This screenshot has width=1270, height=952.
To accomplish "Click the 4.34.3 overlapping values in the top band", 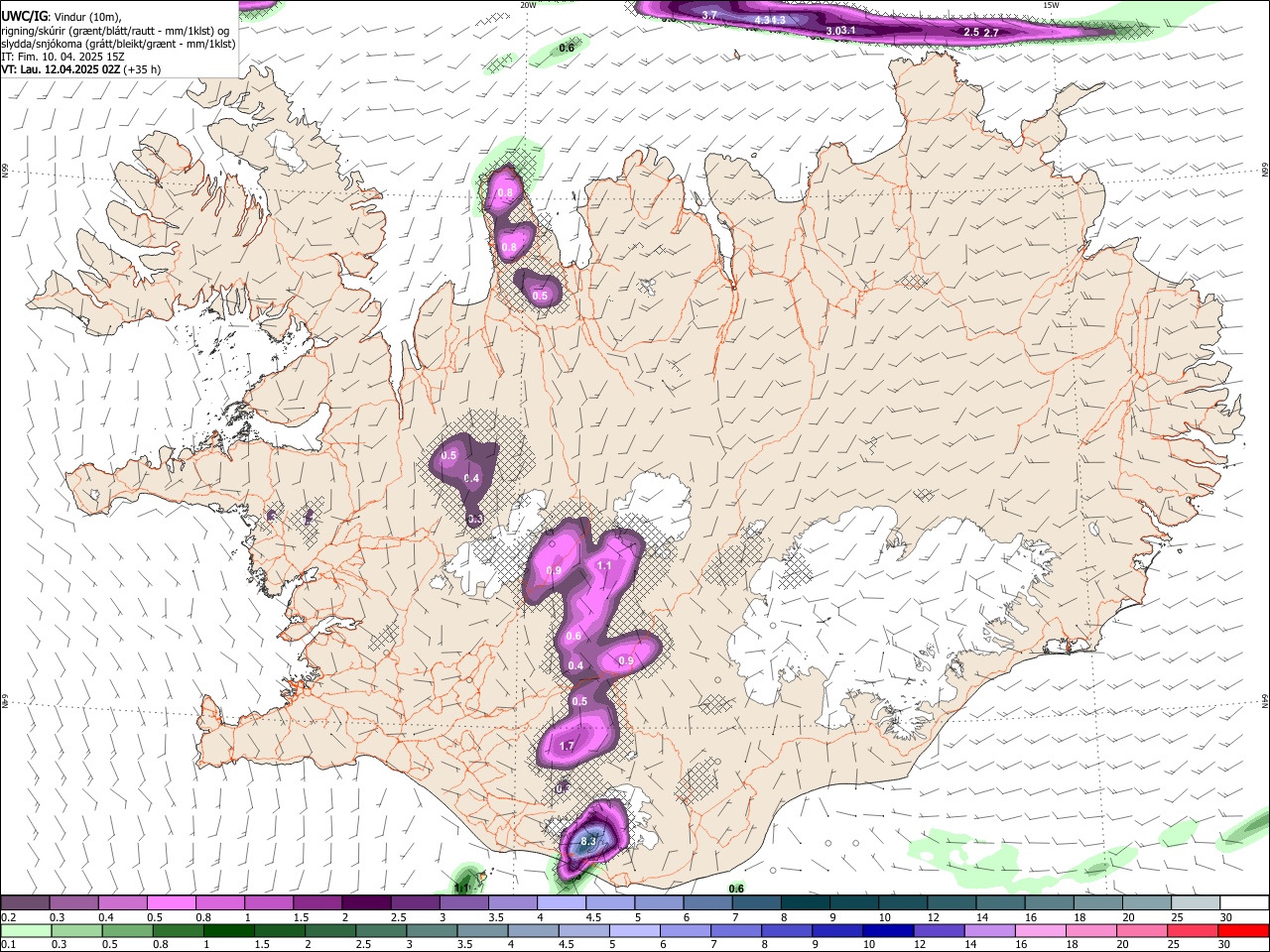I will [x=770, y=20].
